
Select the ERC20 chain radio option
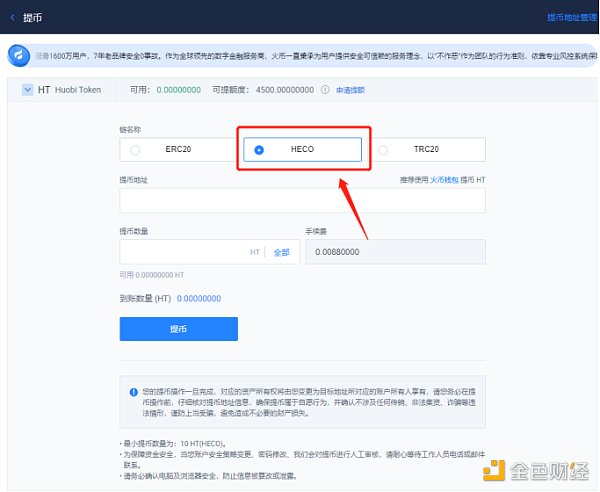pyautogui.click(x=135, y=150)
